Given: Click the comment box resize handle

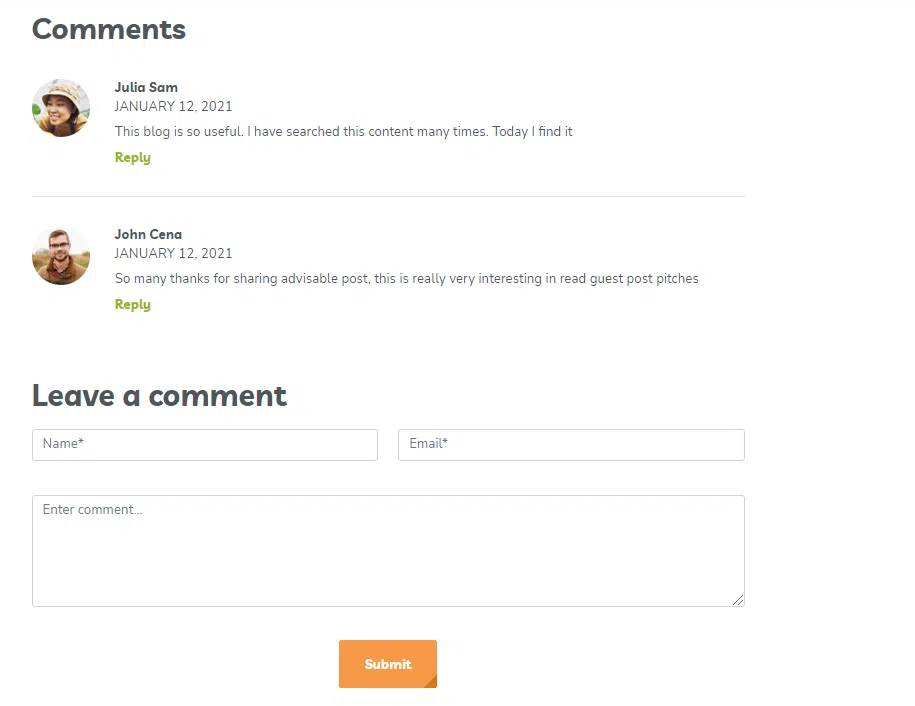Looking at the screenshot, I should pyautogui.click(x=738, y=600).
